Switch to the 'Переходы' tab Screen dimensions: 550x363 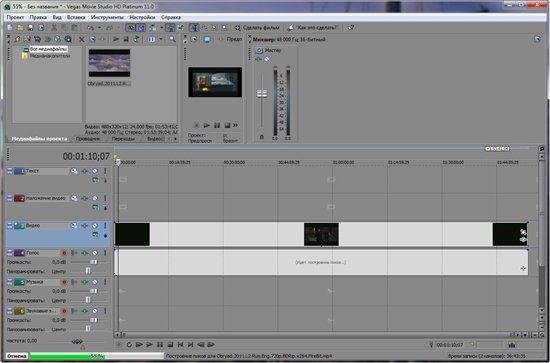pos(123,139)
